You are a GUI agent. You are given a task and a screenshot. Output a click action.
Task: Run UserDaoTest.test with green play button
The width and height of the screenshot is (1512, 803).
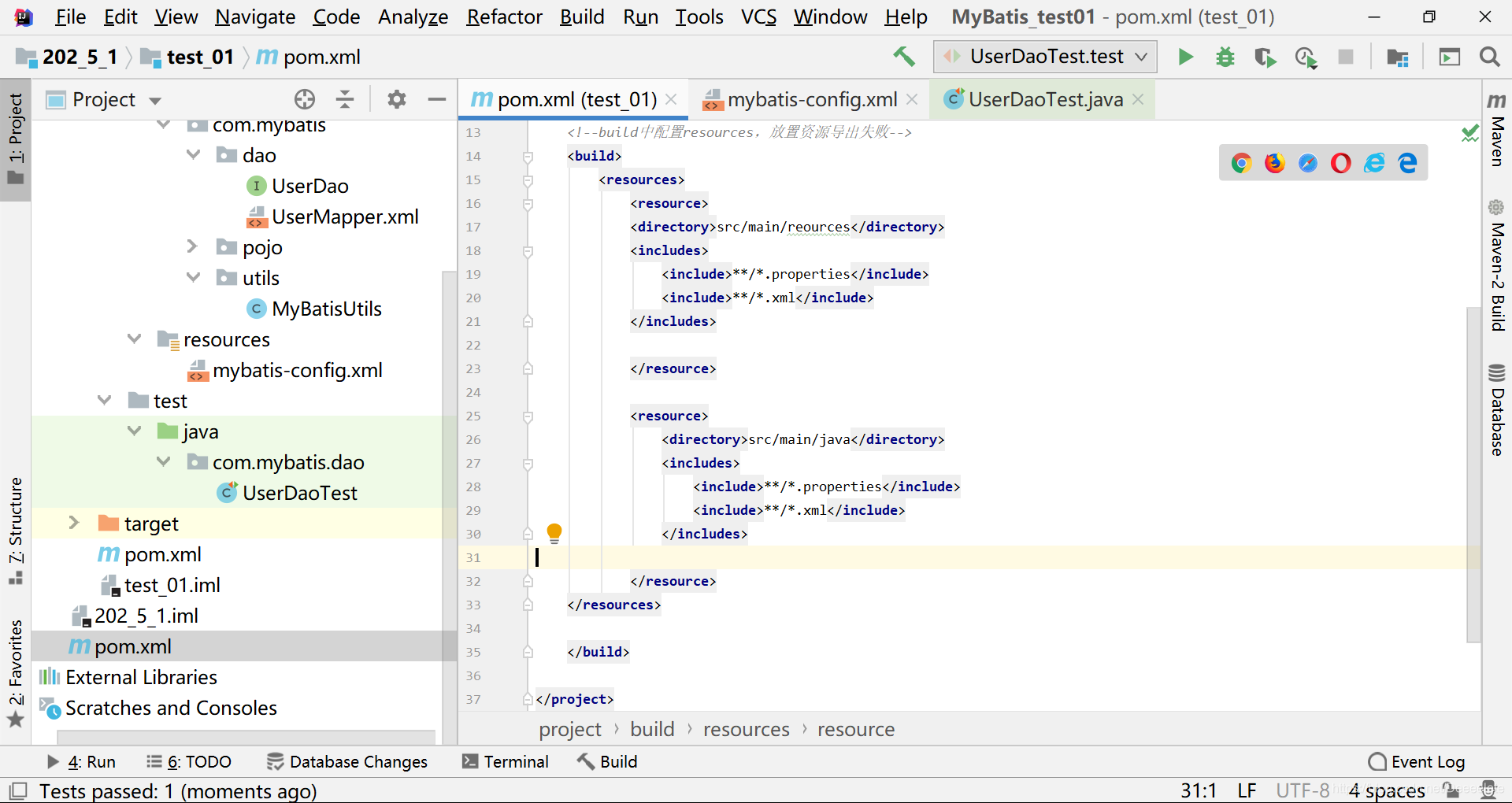(x=1185, y=57)
